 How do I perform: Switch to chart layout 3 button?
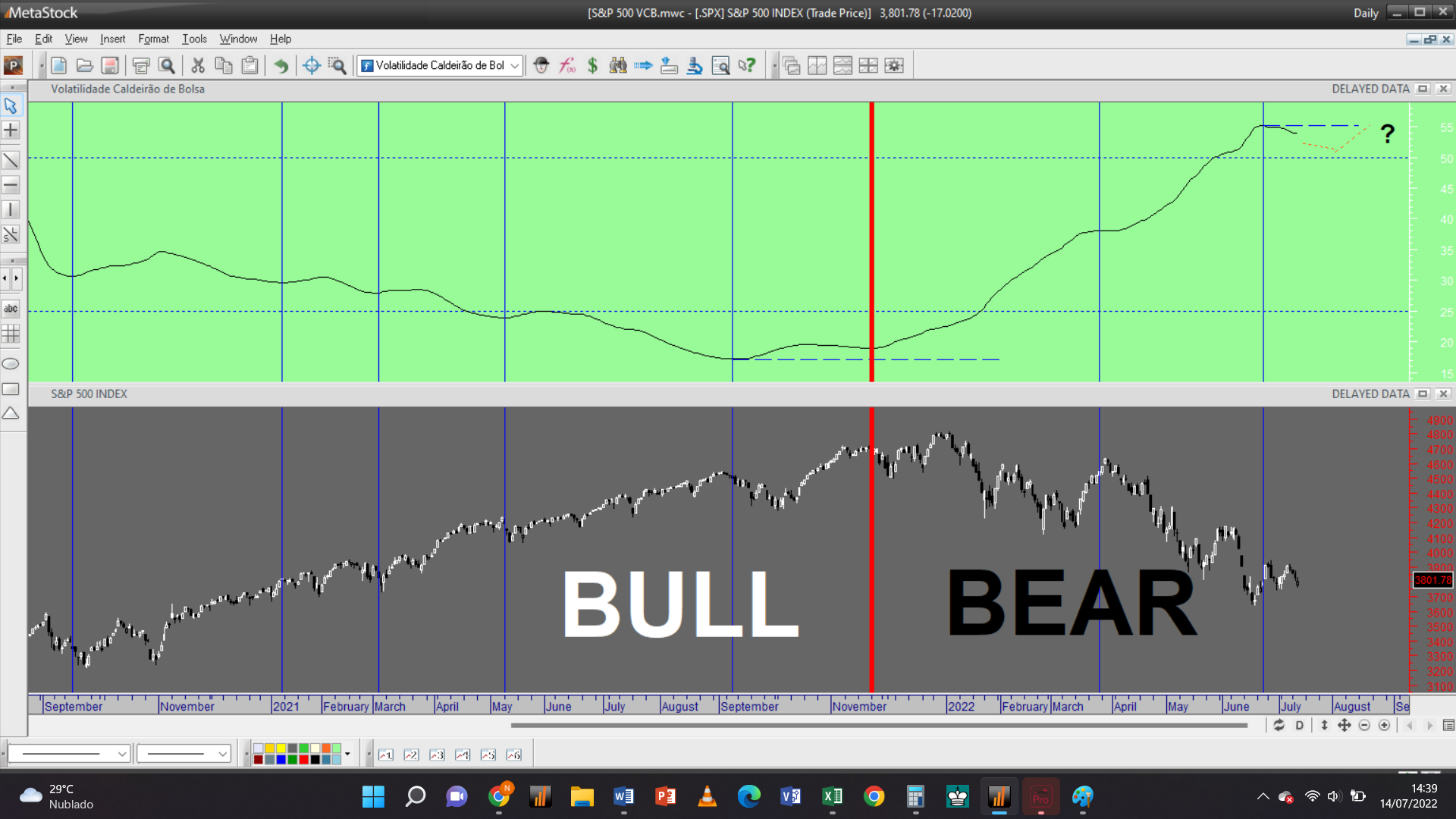[x=437, y=755]
